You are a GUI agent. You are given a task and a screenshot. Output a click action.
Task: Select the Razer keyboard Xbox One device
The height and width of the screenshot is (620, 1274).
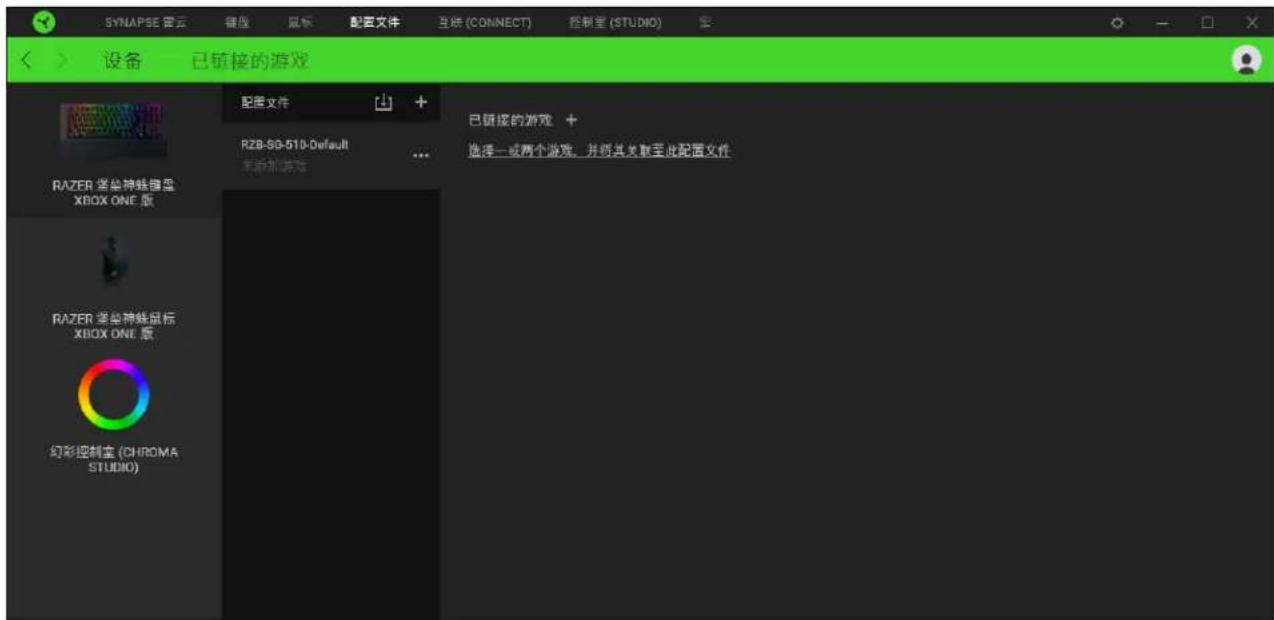pyautogui.click(x=116, y=152)
